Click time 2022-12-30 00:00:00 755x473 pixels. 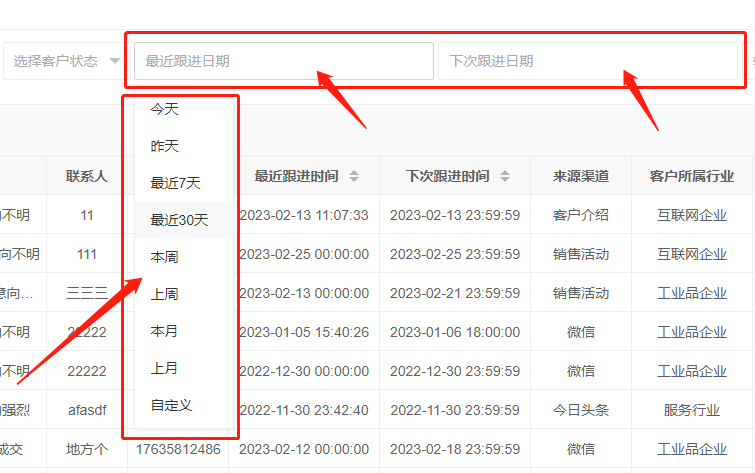click(304, 371)
